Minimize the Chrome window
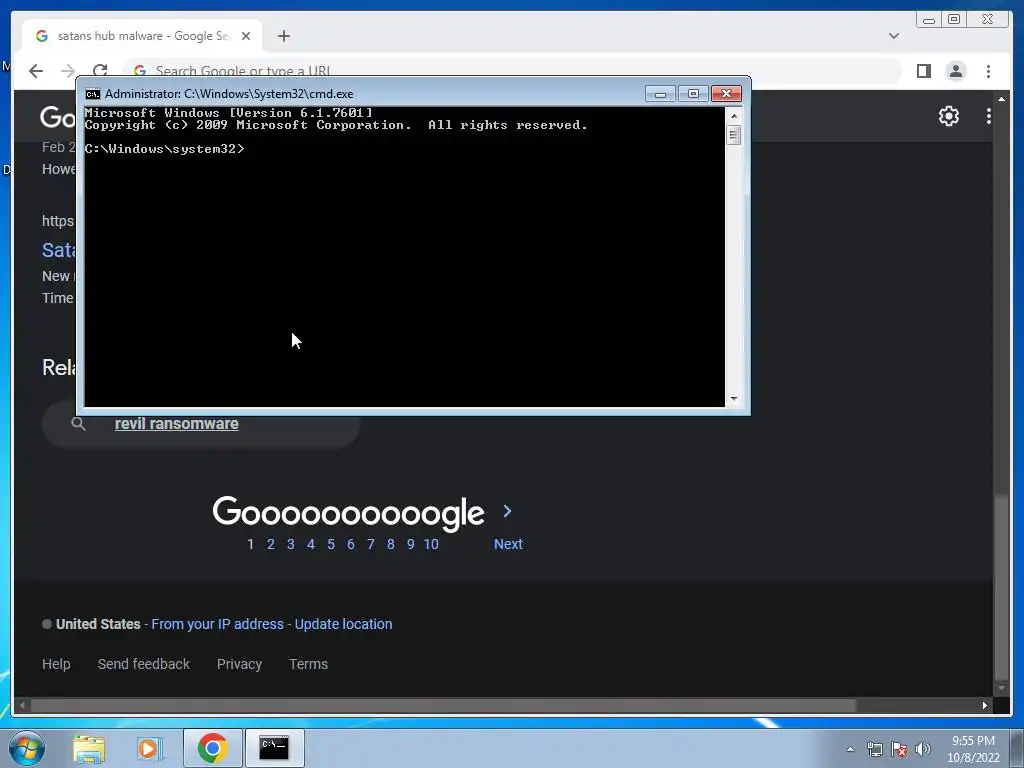Screen dimensions: 1024x768 point(929,20)
